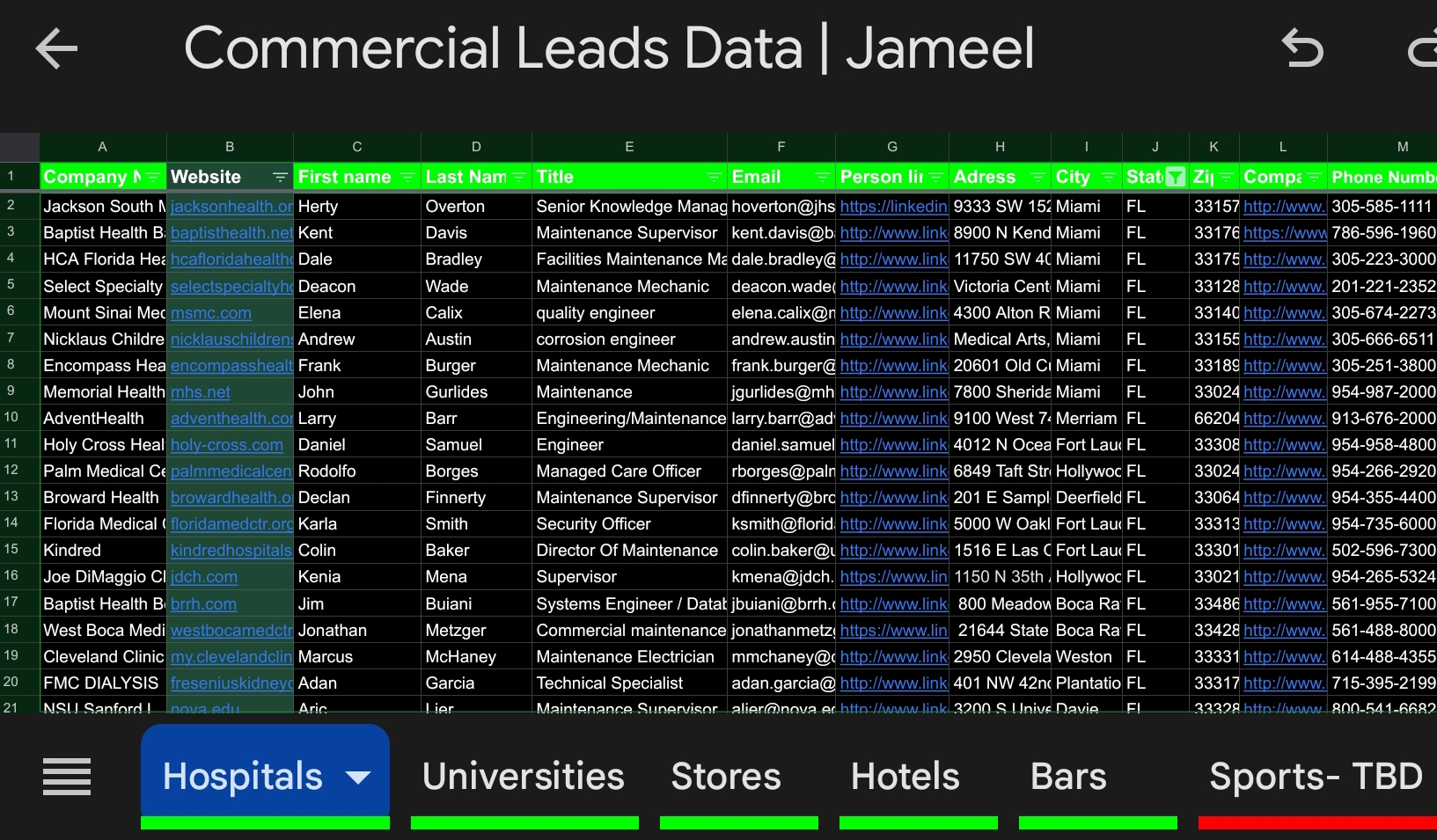Select the Hospitals sheet tab label
The width and height of the screenshot is (1437, 840).
click(x=243, y=777)
